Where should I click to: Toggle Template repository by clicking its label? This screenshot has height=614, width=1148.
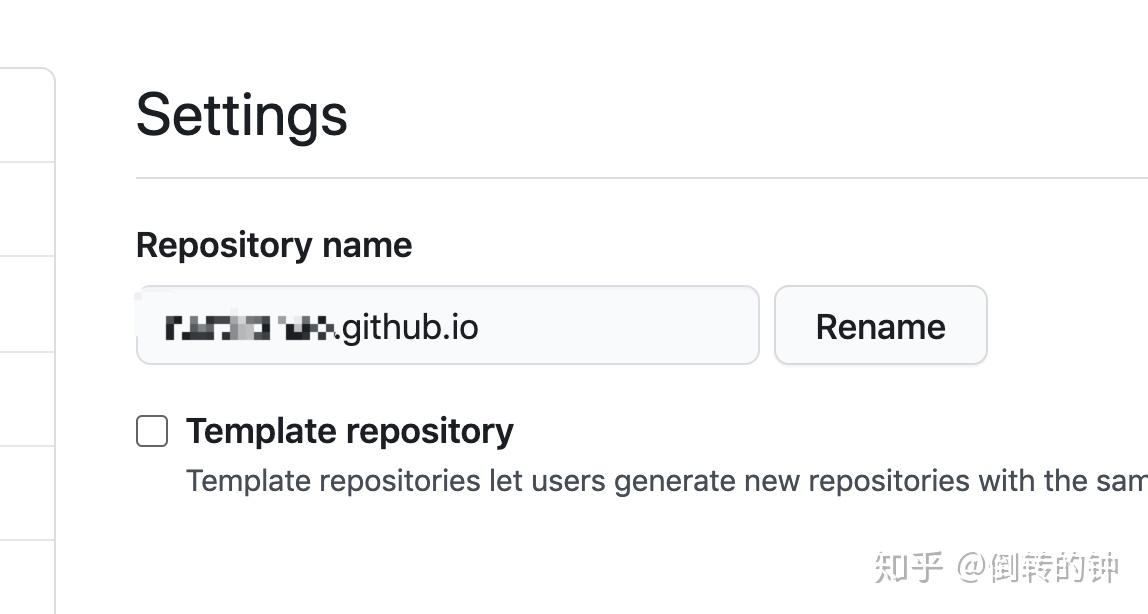349,431
